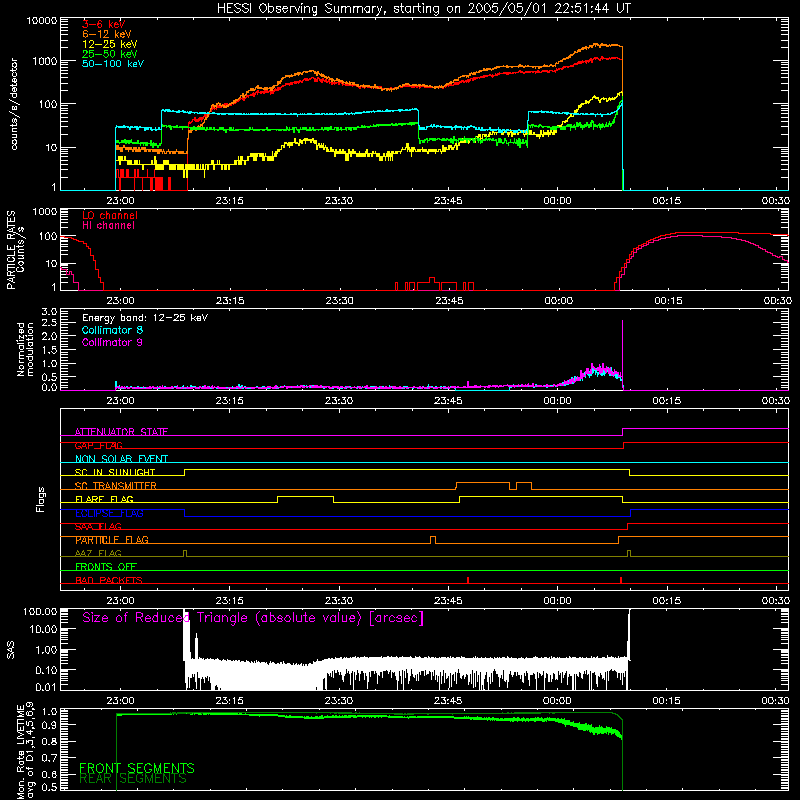Click the ATTENUATOR_STATE flag label

[x=121, y=432]
